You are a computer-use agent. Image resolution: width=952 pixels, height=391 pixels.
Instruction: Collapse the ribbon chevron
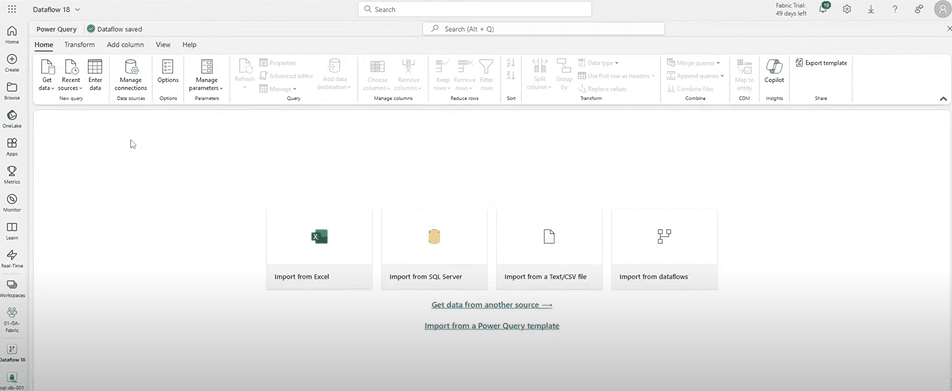pos(943,98)
